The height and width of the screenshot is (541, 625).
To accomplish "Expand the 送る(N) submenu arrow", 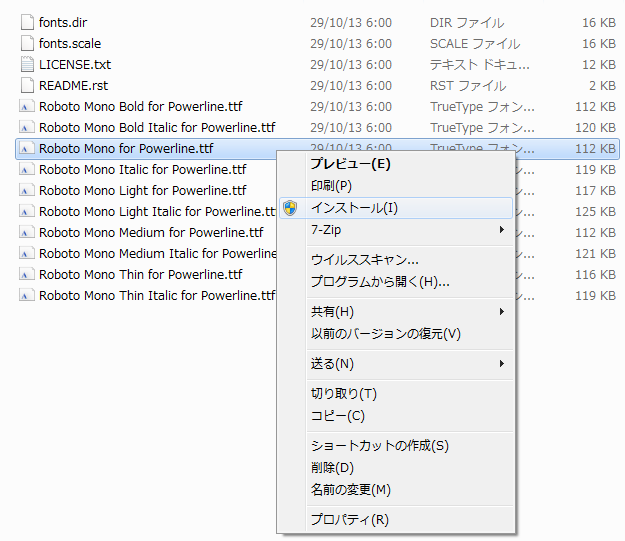I will [x=502, y=364].
